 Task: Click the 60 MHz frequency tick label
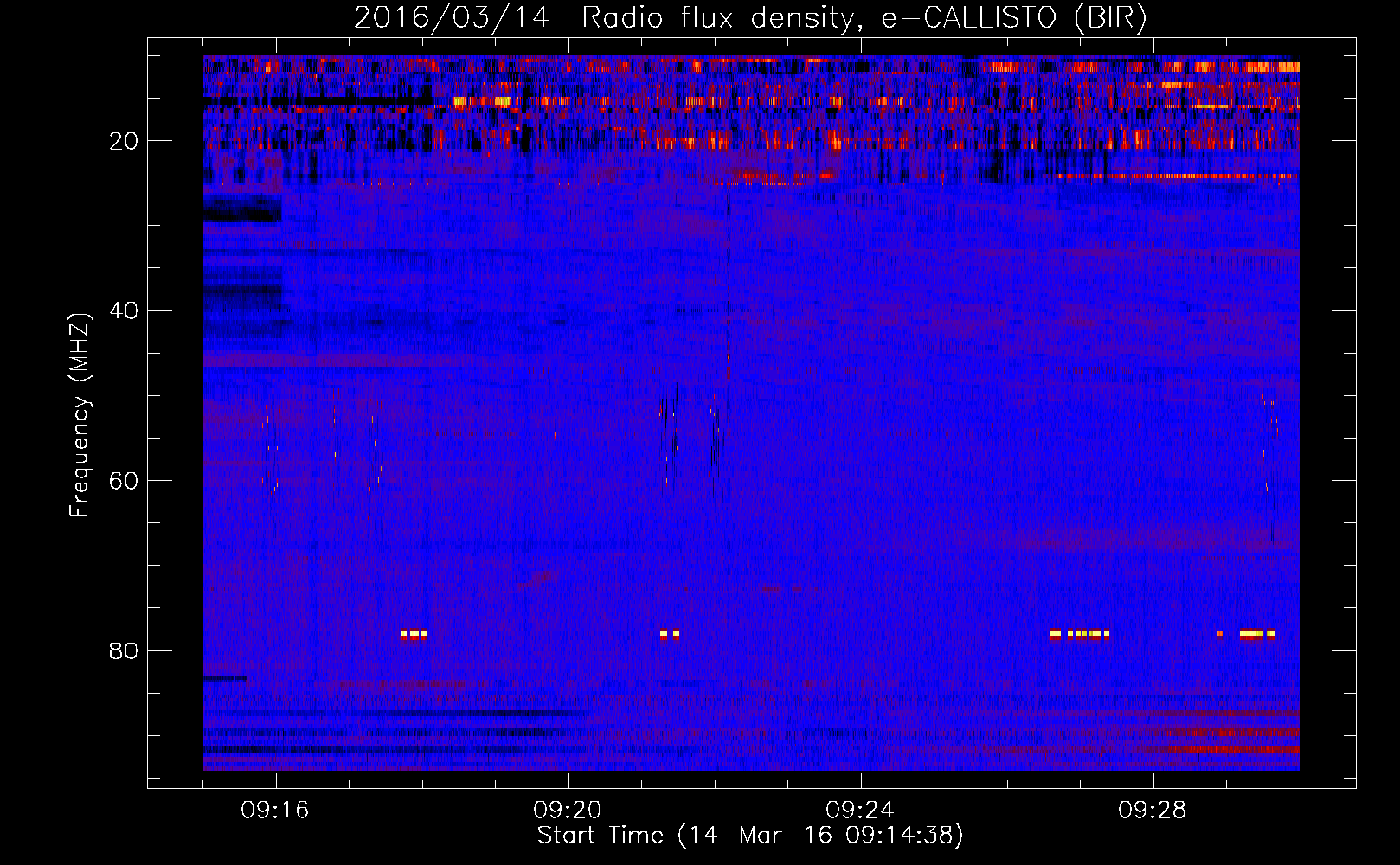(x=125, y=481)
